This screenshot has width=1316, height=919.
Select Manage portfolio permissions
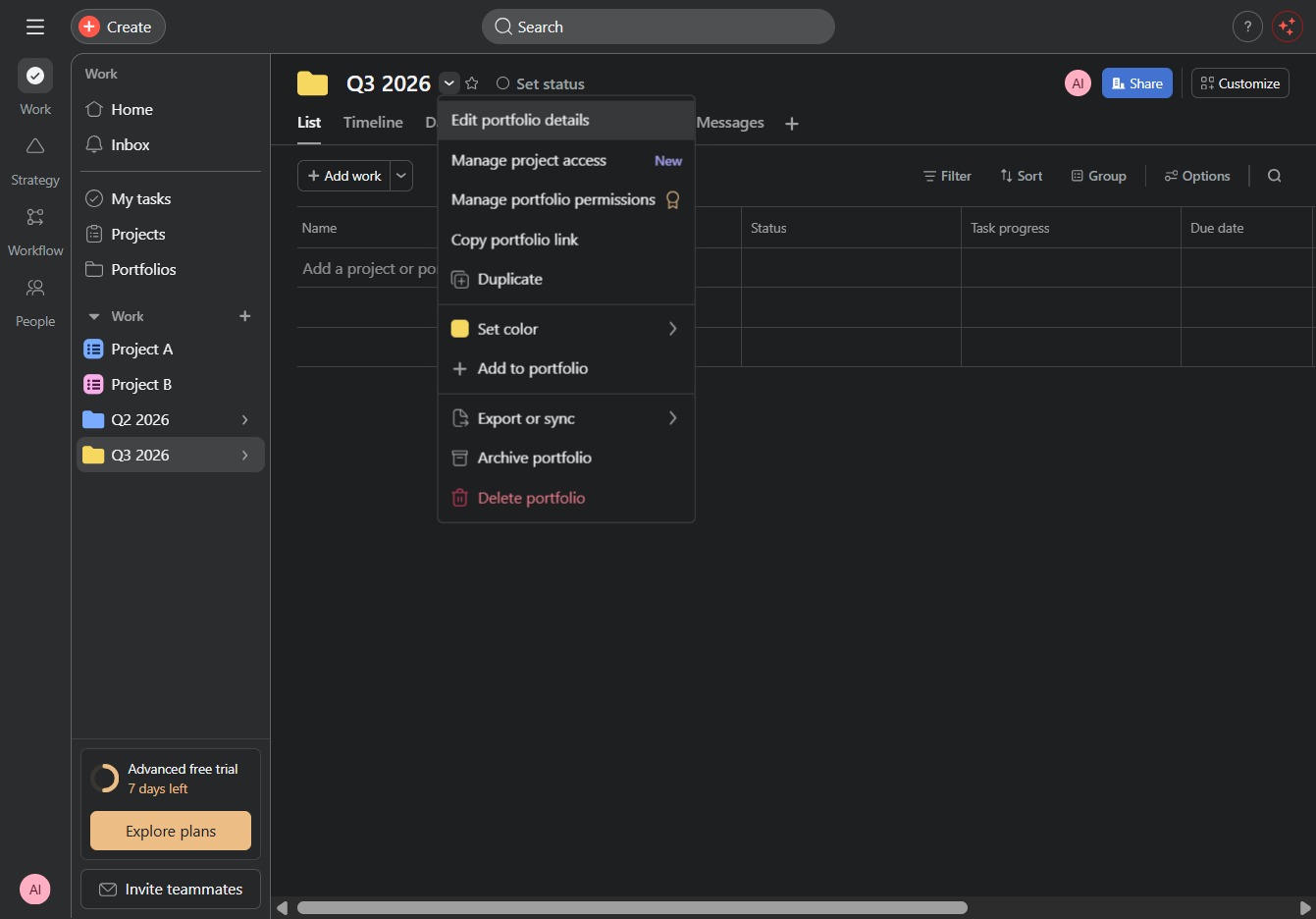point(566,199)
